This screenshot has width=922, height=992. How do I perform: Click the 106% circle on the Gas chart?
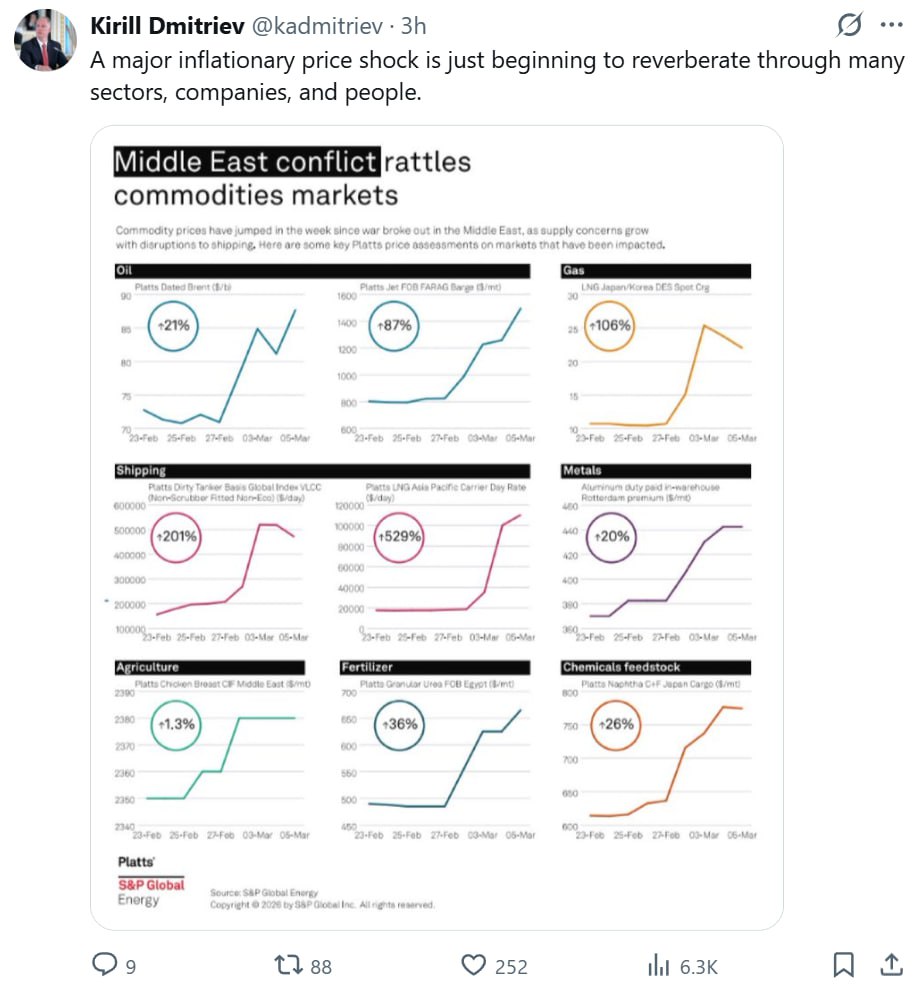609,326
